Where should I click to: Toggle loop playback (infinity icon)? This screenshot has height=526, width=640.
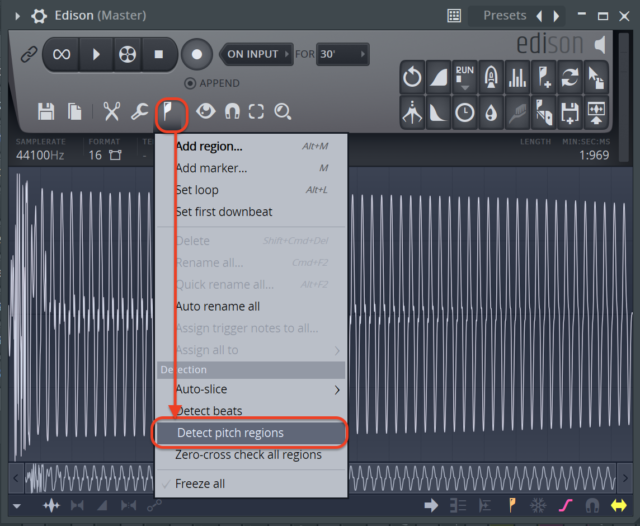tap(62, 54)
